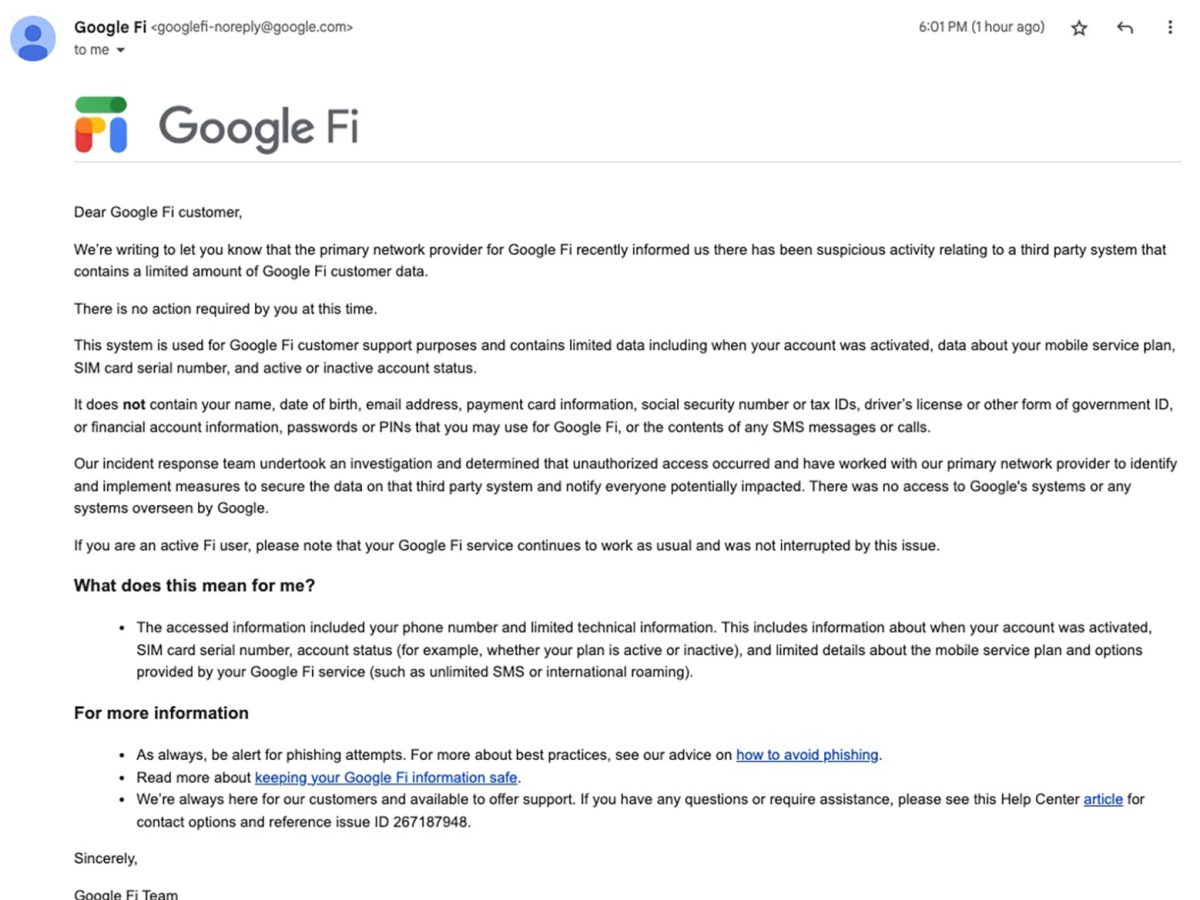Click the colorful Google Fi logo icon
The height and width of the screenshot is (900, 1200).
[x=101, y=125]
